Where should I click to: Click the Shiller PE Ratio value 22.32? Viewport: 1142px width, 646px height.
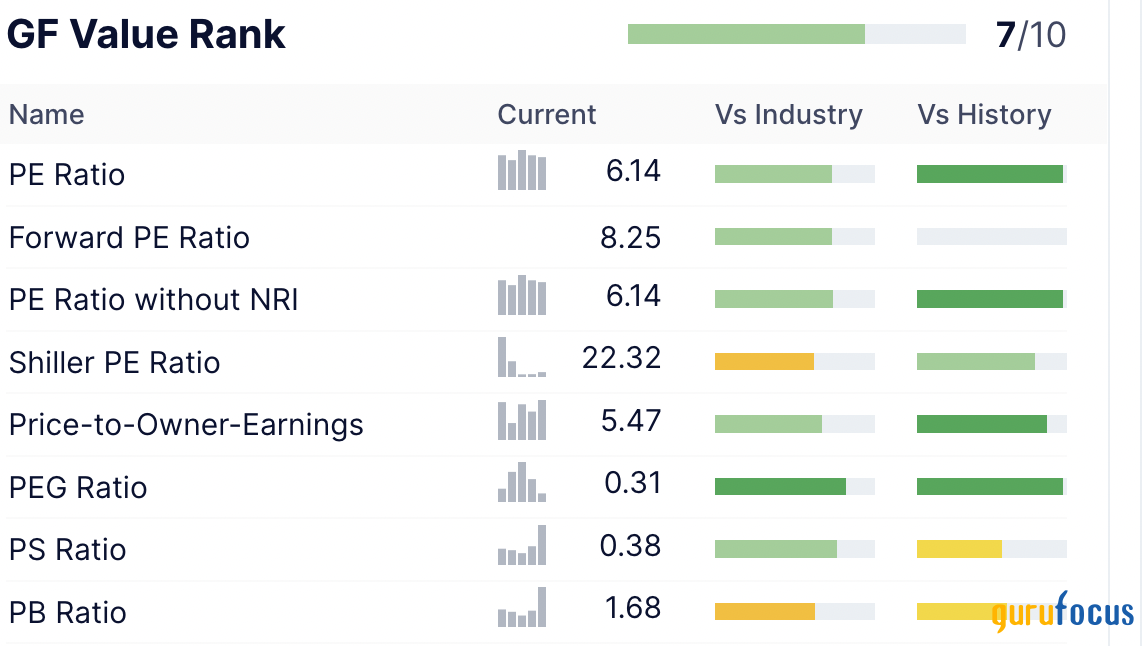pyautogui.click(x=621, y=358)
